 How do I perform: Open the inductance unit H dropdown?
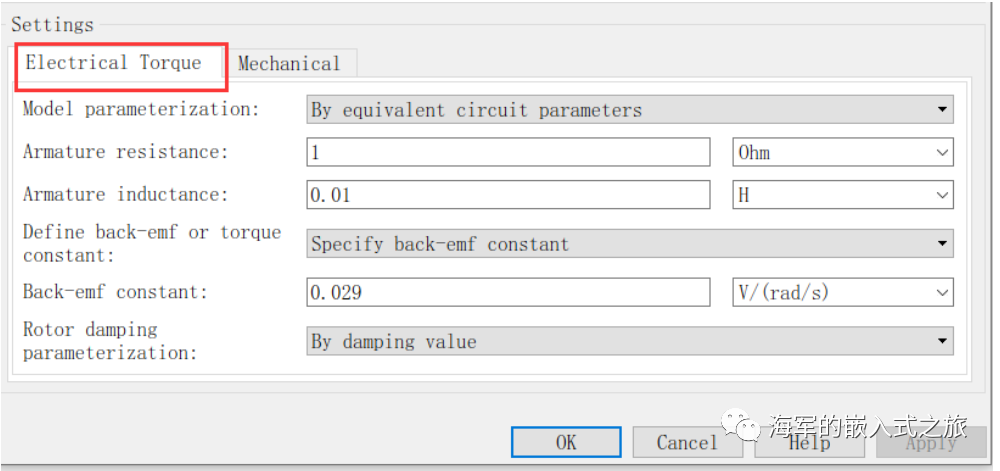tap(842, 195)
